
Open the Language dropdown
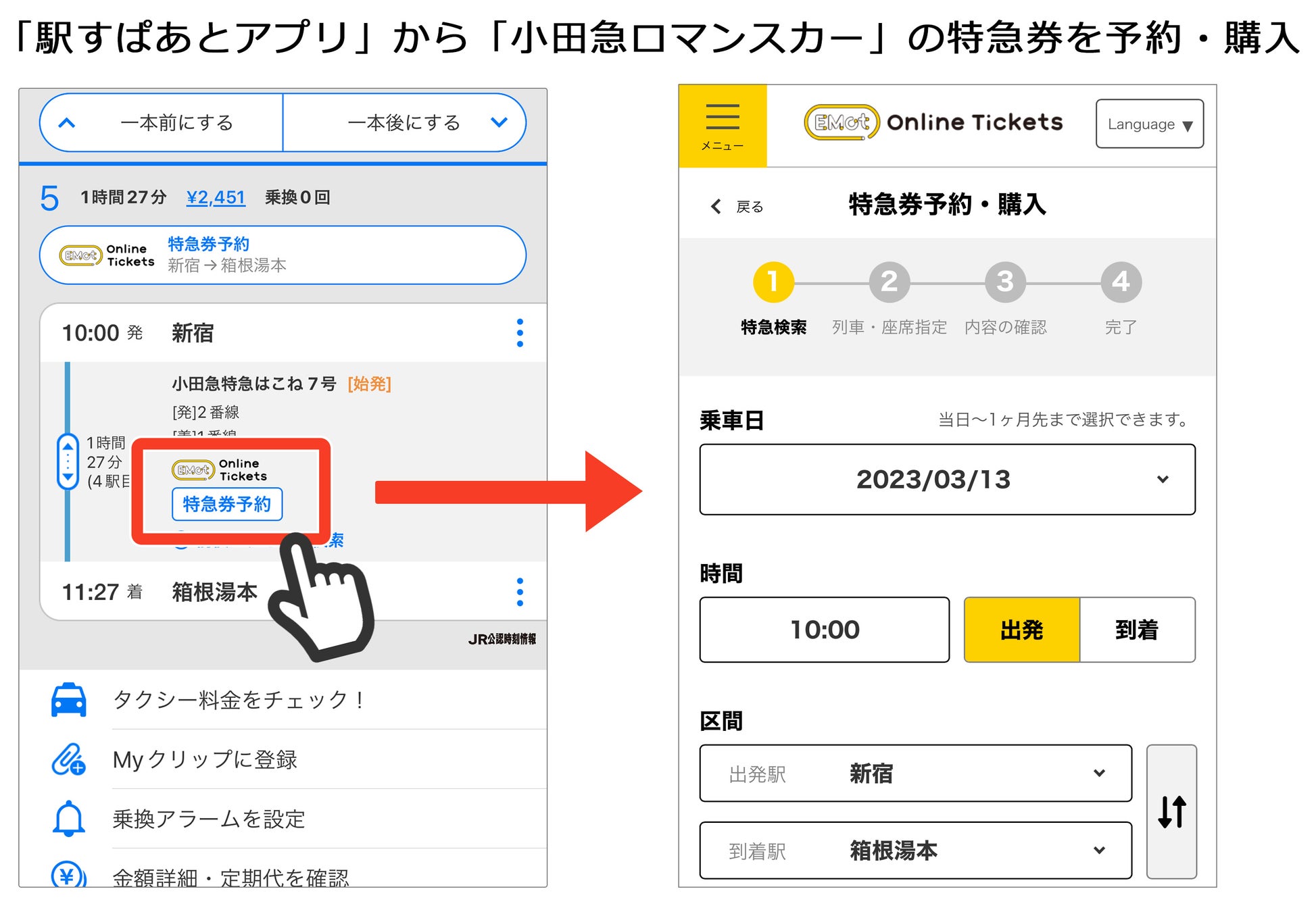coord(1149,124)
